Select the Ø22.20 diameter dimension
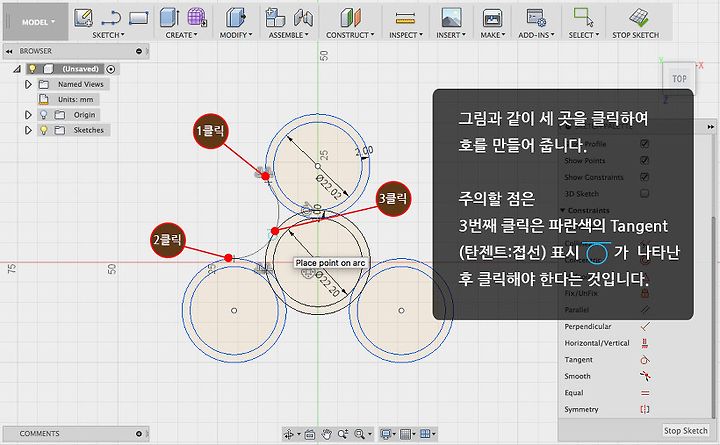This screenshot has height=445, width=720. 327,283
